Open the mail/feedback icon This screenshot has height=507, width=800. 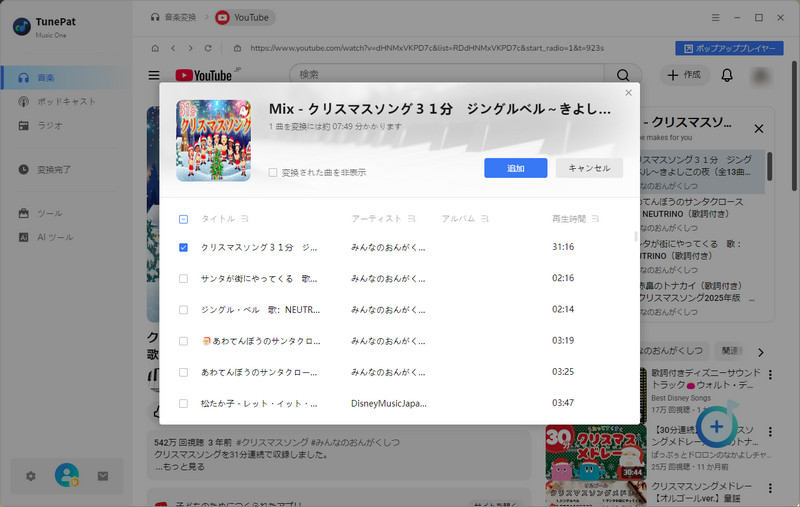103,476
